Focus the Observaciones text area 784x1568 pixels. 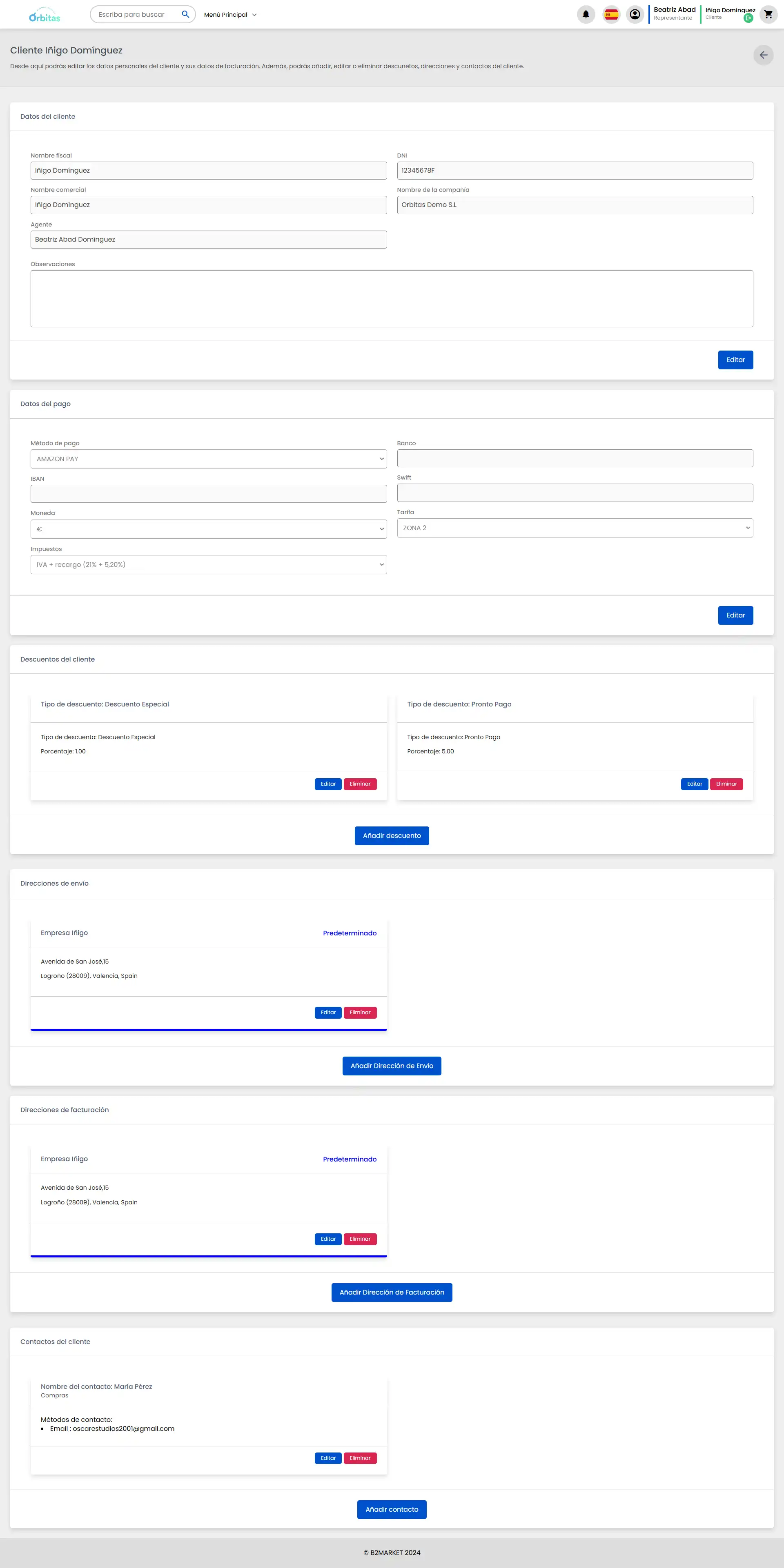coord(392,299)
